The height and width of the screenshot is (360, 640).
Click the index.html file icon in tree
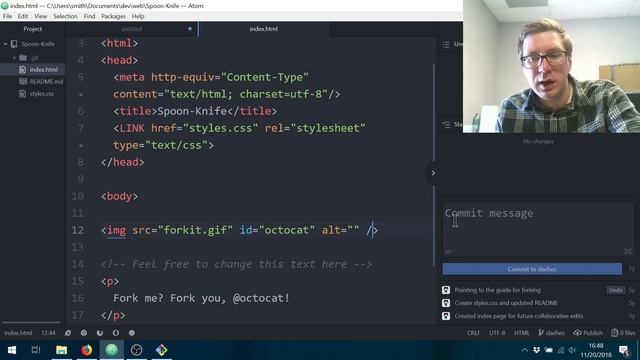[x=22, y=70]
